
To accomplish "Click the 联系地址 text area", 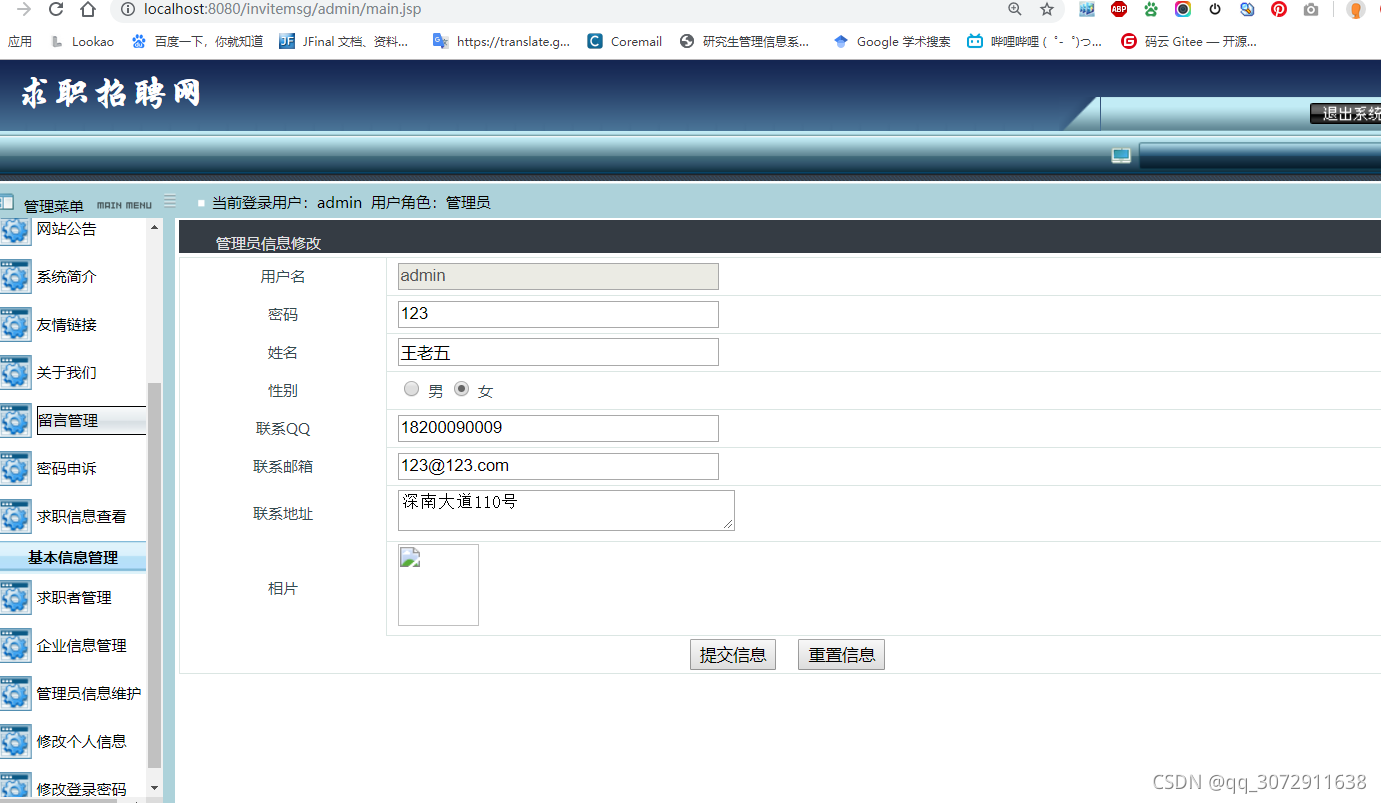I will coord(566,510).
